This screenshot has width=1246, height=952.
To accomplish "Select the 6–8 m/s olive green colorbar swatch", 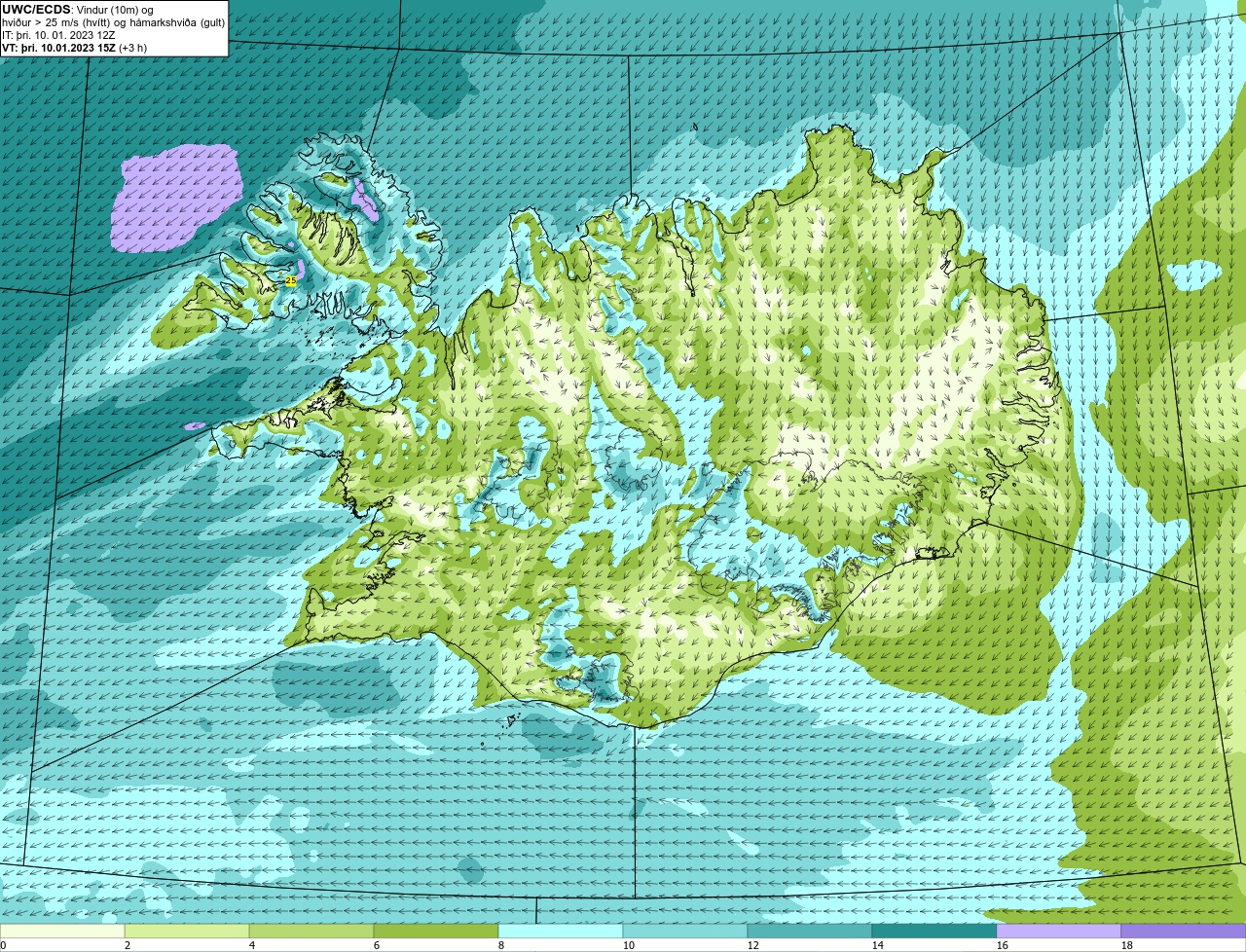I will pos(436,932).
